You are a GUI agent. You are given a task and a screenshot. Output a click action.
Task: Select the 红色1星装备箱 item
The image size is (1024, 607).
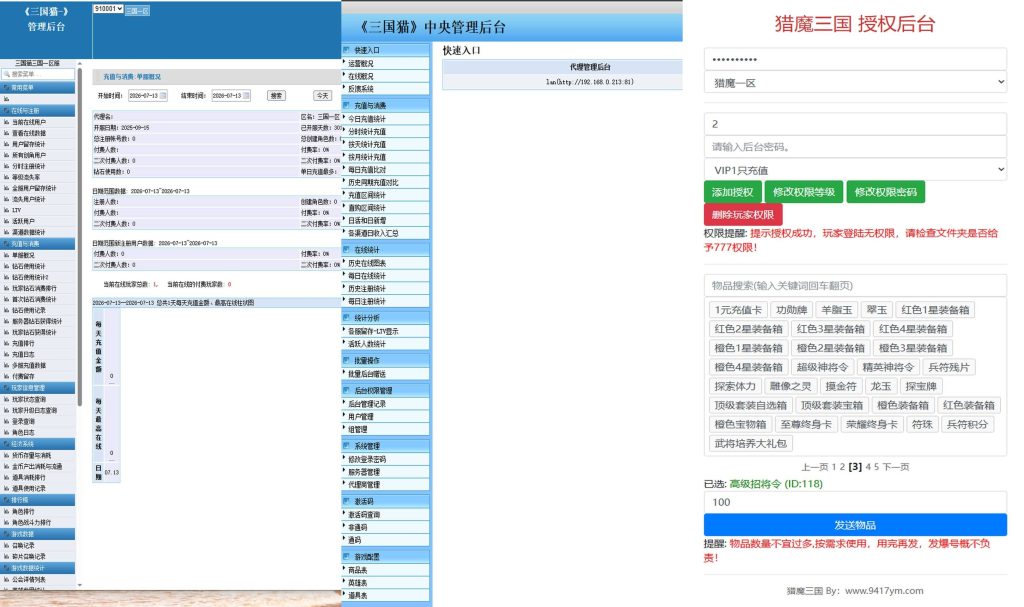tap(935, 310)
